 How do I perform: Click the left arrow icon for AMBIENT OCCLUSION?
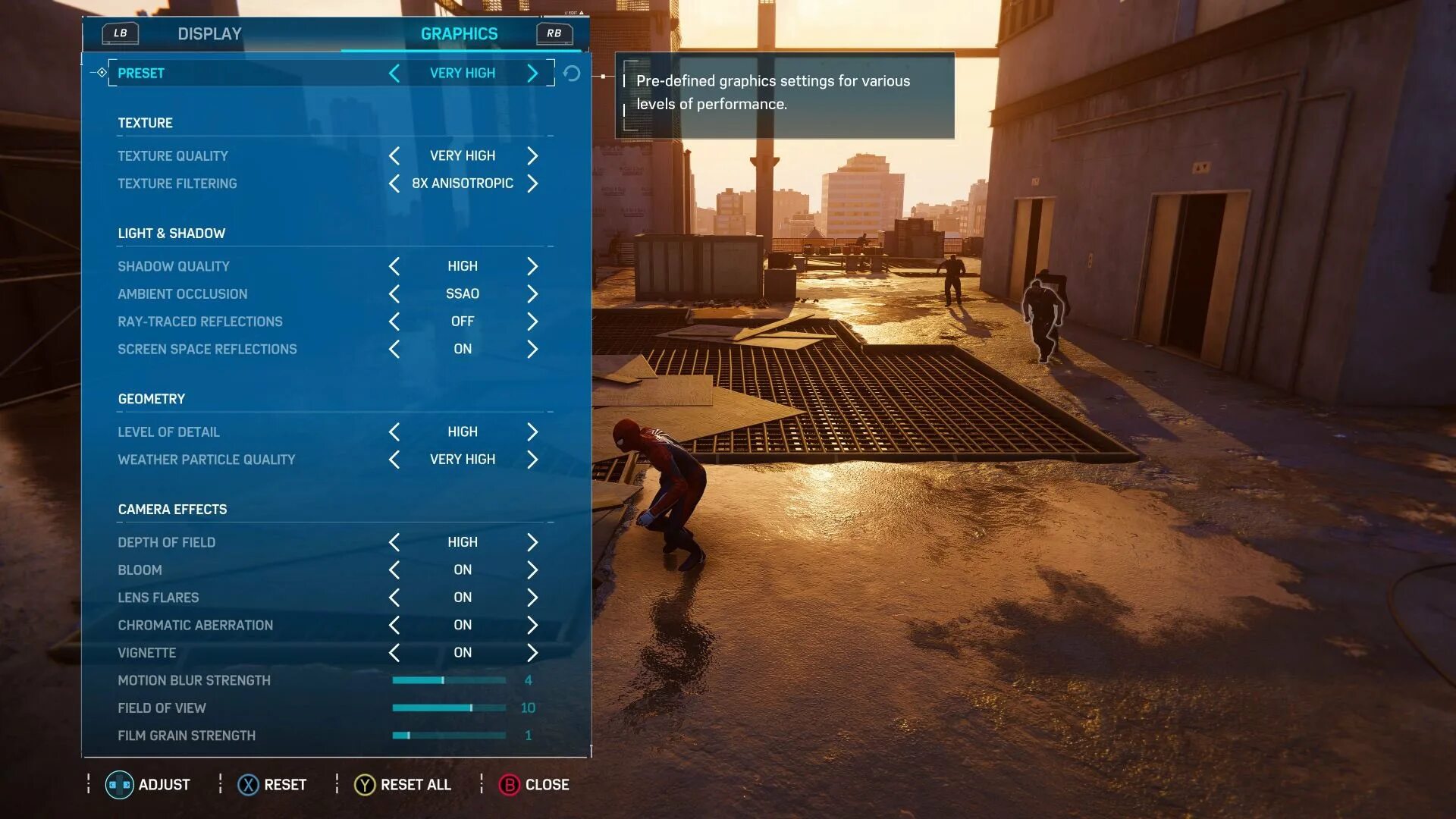click(393, 293)
